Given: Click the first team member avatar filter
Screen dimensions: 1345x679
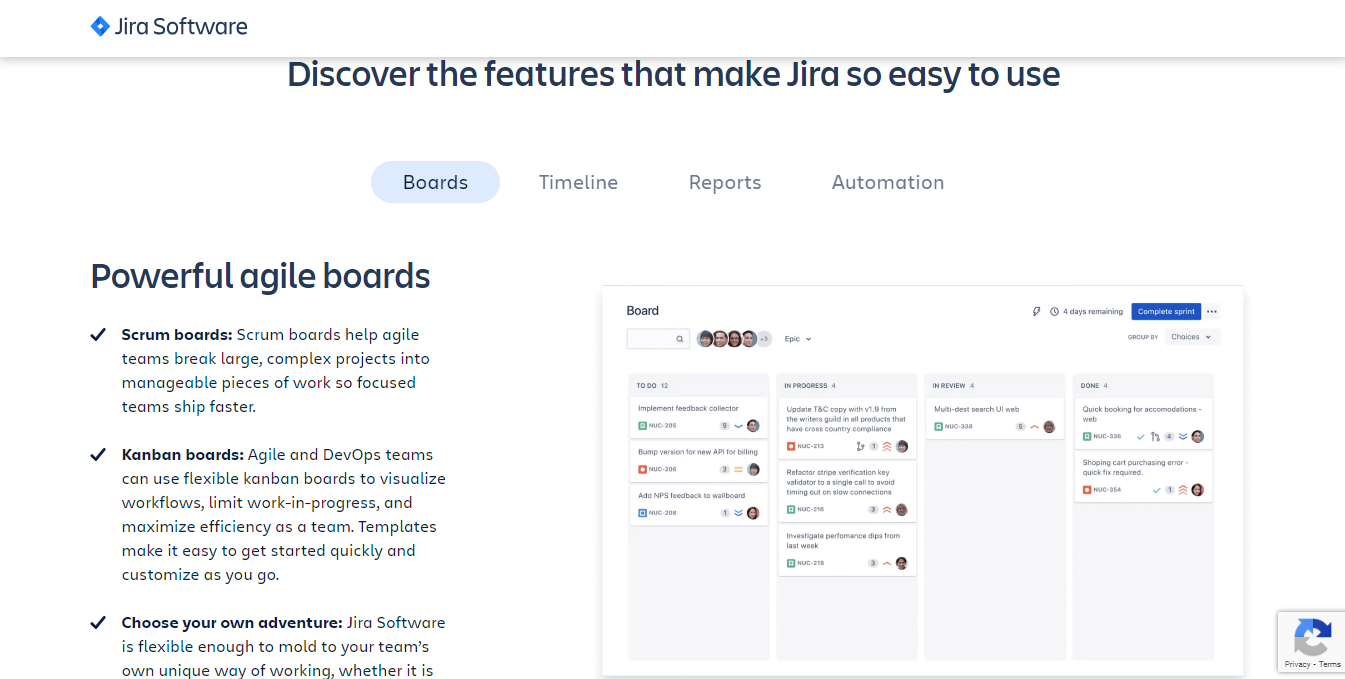Looking at the screenshot, I should point(705,339).
